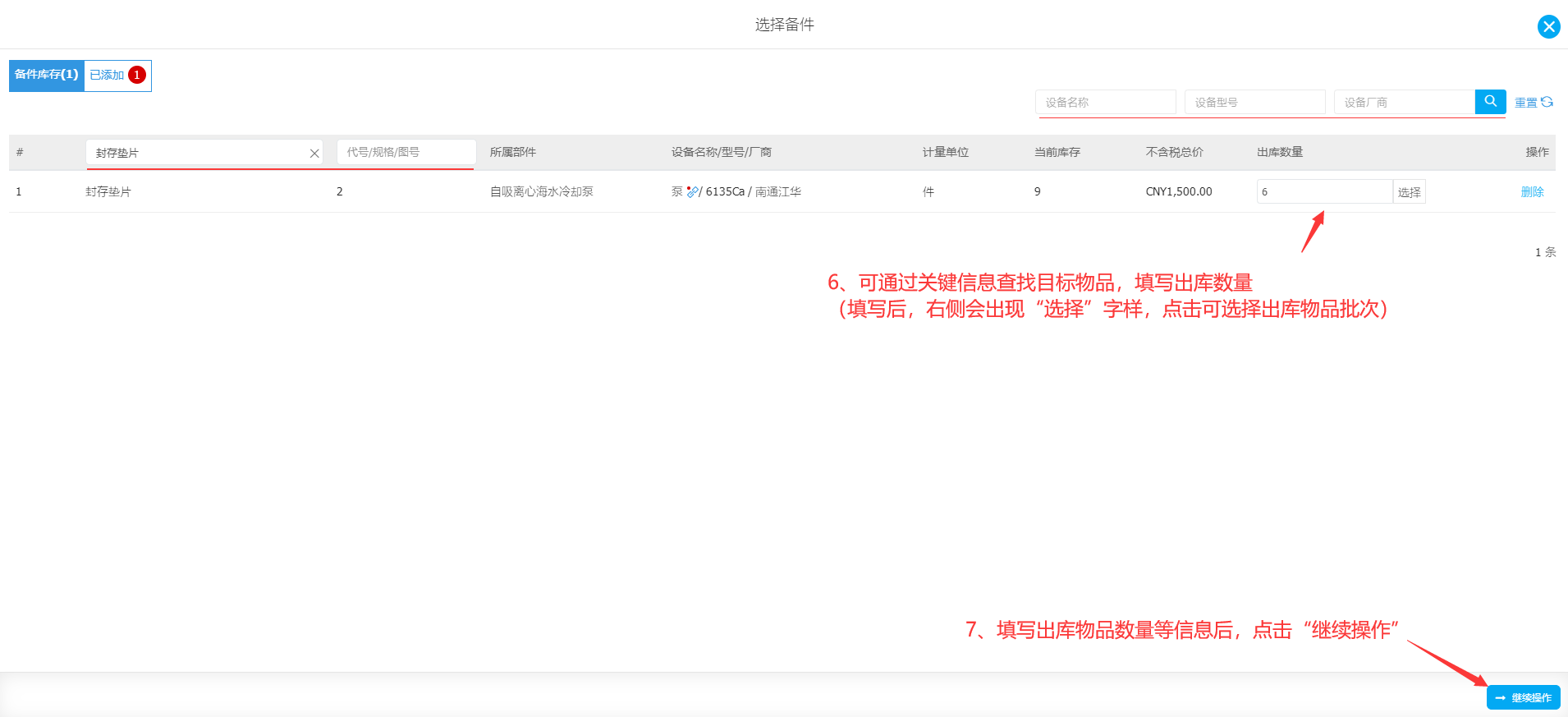Focus the 设备名称 search field
1568x717 pixels.
pyautogui.click(x=1105, y=103)
